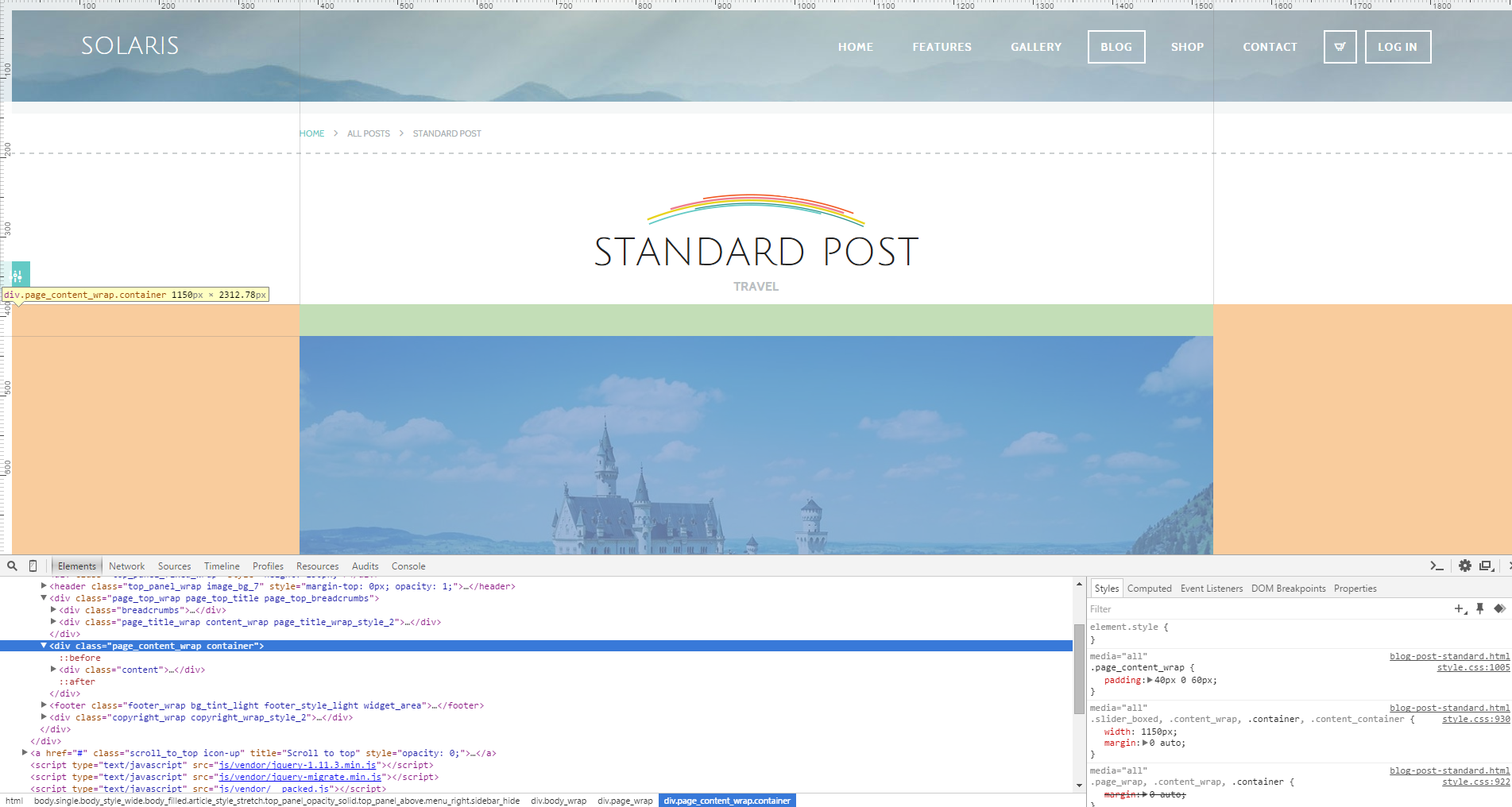This screenshot has width=1512, height=807.
Task: Collapse the page_content_wrap container node
Action: click(x=44, y=646)
